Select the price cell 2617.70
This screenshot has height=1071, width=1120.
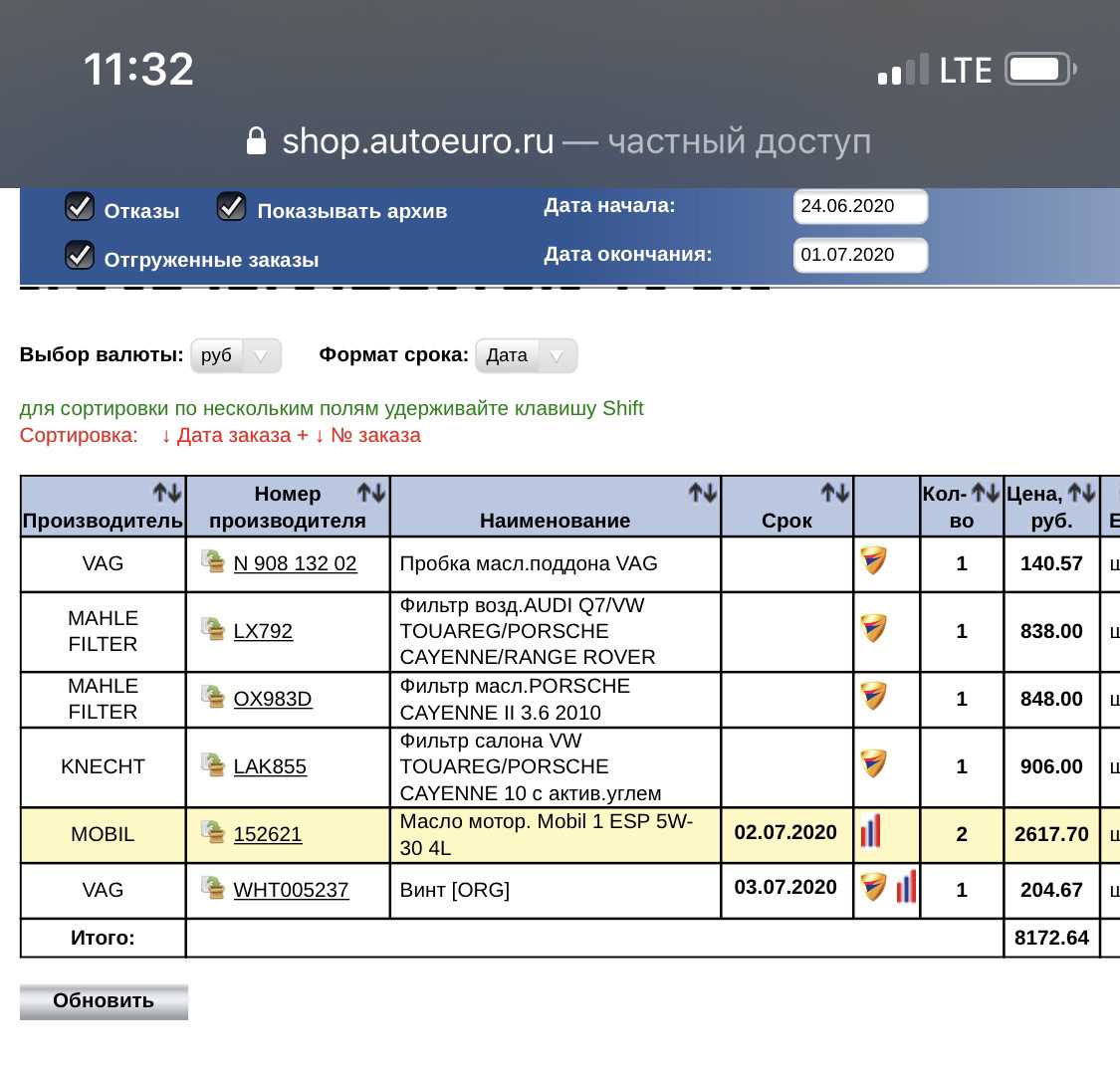click(1051, 835)
